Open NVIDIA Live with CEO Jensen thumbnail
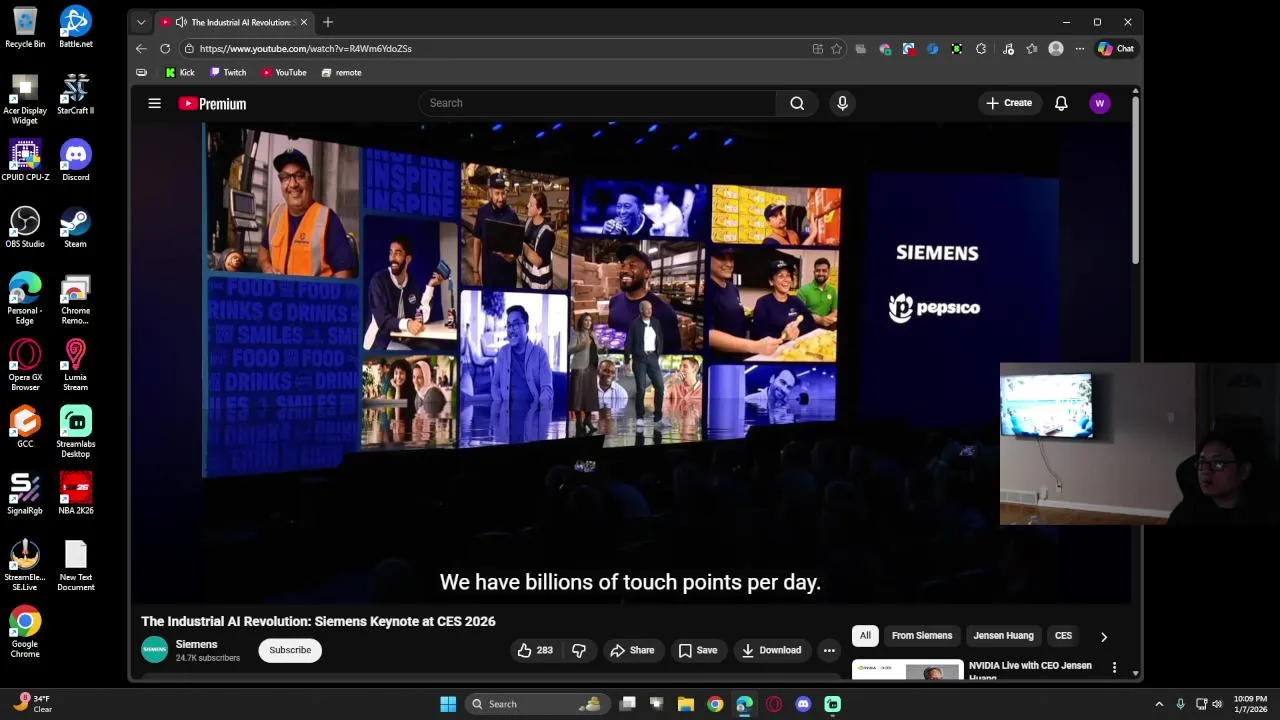This screenshot has height=720, width=1280. (x=908, y=670)
